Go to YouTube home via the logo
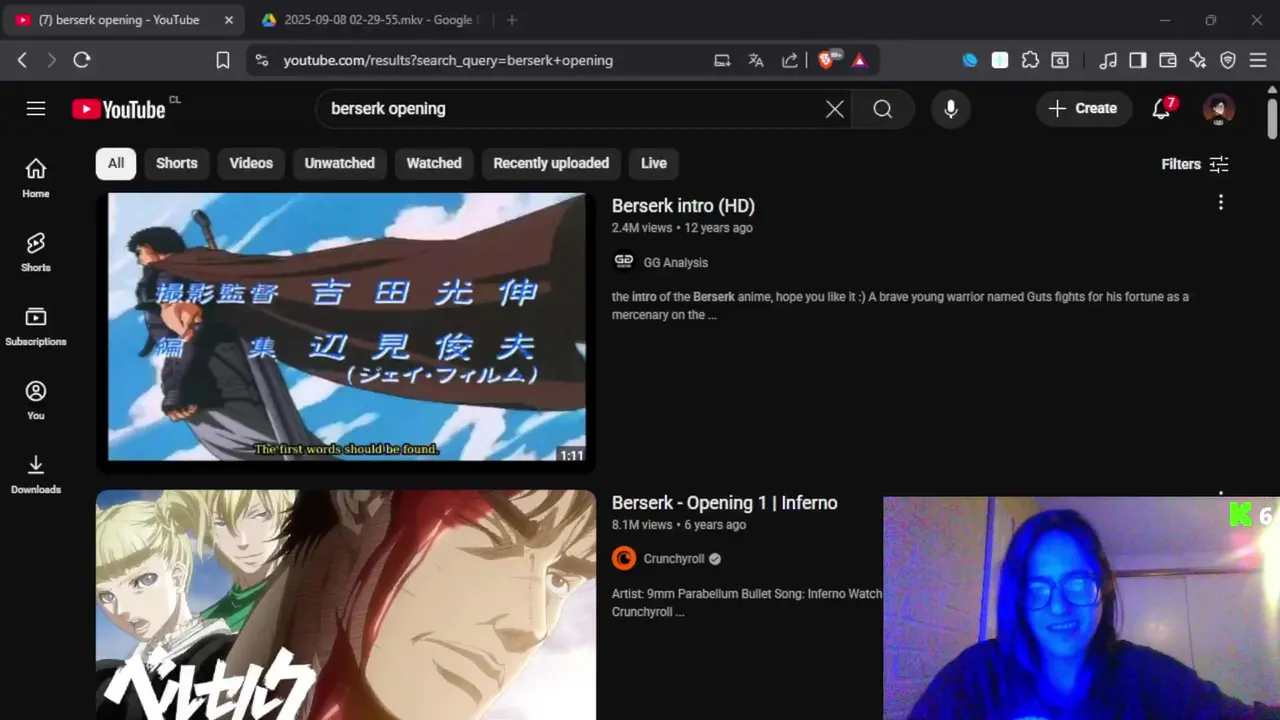The width and height of the screenshot is (1280, 720). [x=118, y=109]
